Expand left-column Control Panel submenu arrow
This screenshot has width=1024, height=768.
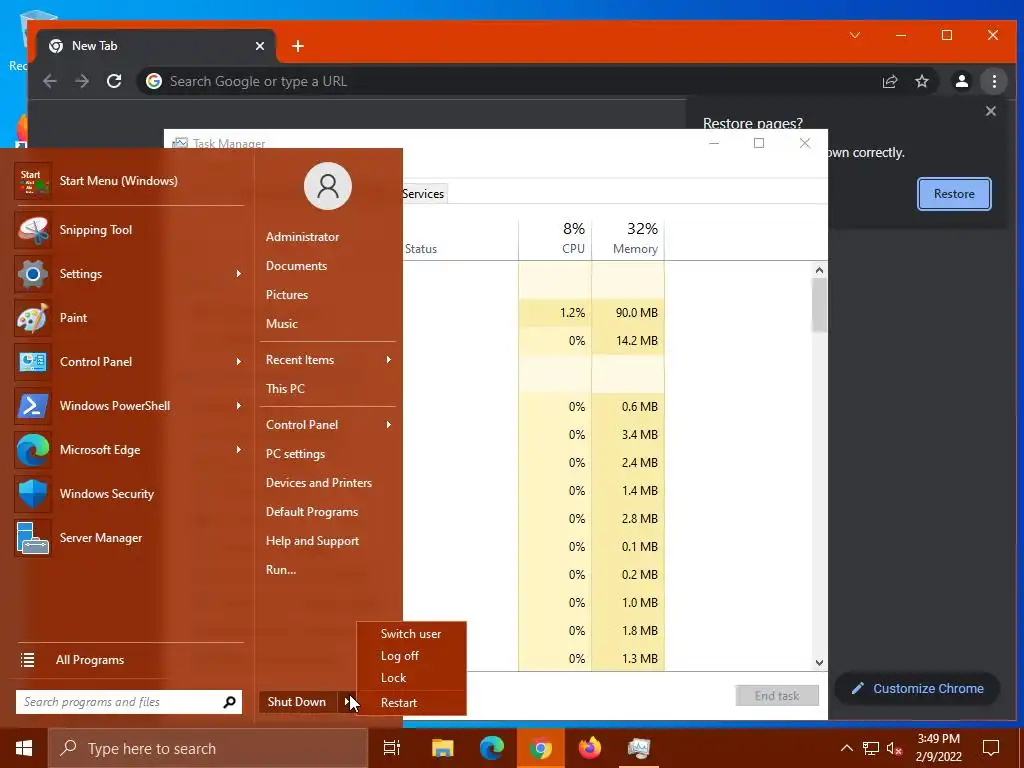pyautogui.click(x=238, y=361)
